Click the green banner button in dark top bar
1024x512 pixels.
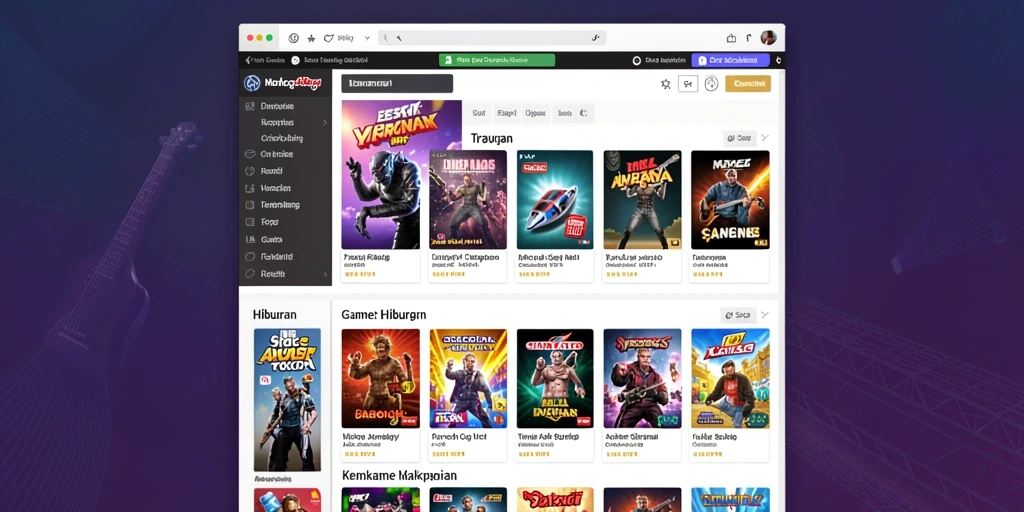pos(497,60)
